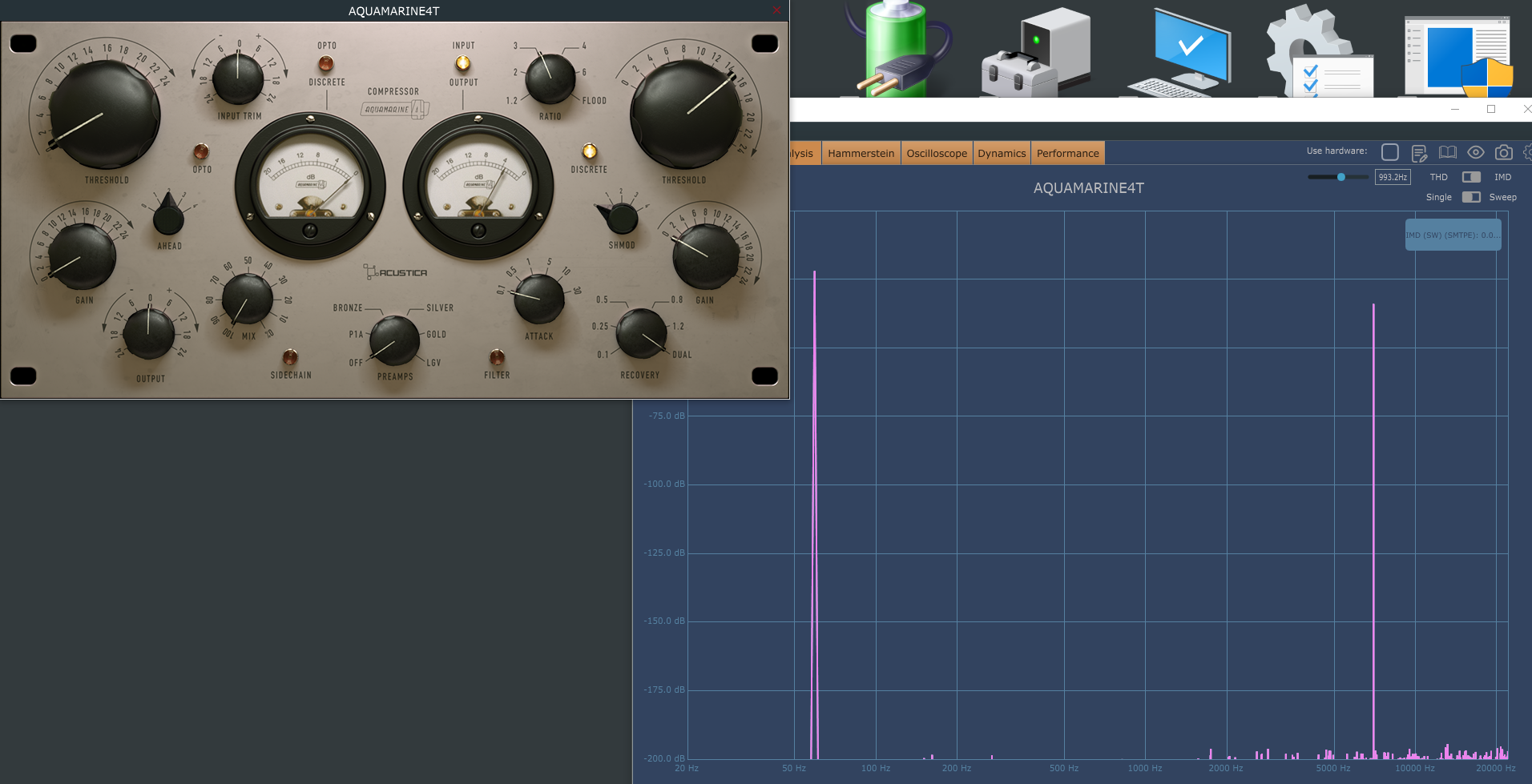
Task: Switch to the Oscilloscope tab
Action: (937, 153)
